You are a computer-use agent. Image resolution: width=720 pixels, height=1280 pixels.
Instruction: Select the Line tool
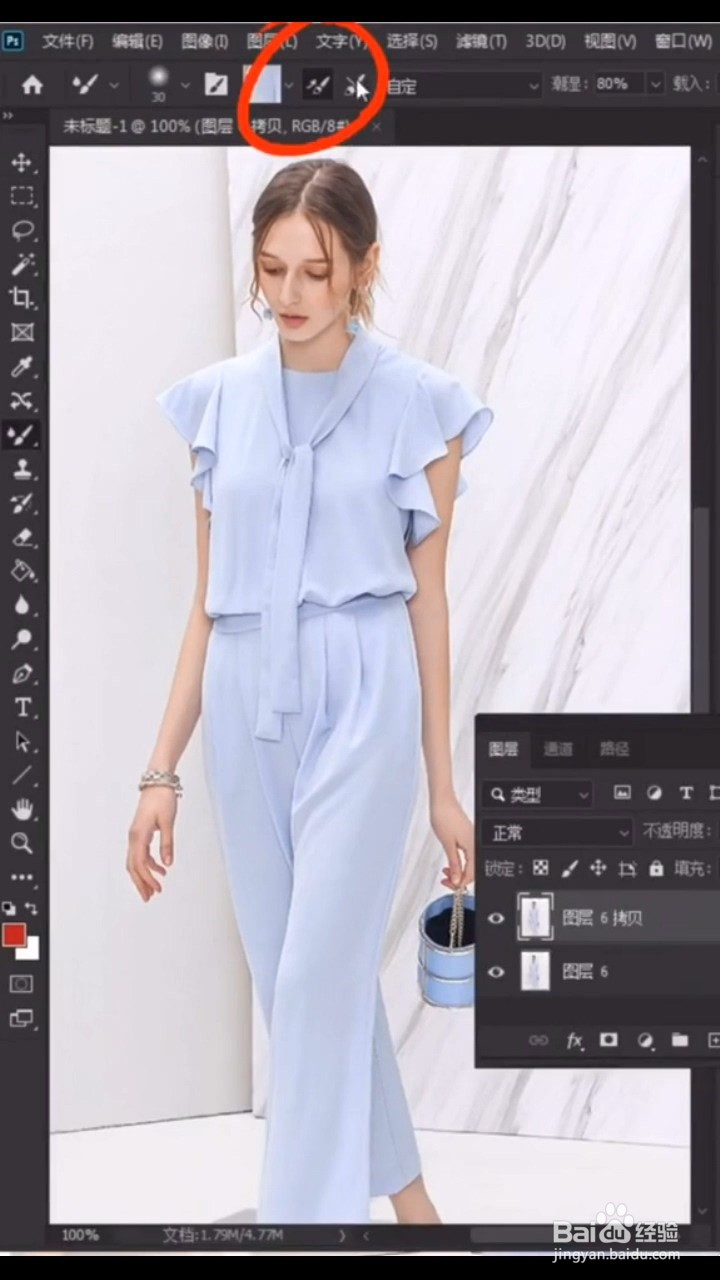click(21, 775)
